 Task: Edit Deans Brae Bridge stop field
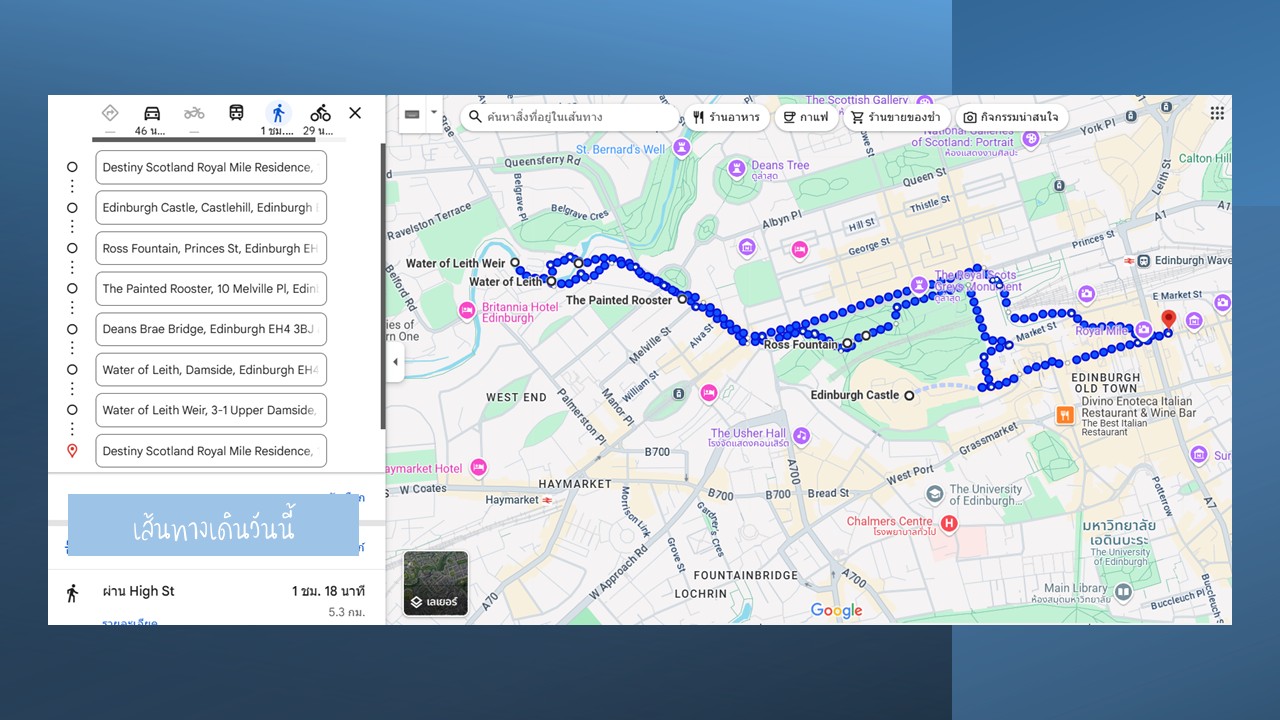[x=211, y=329]
